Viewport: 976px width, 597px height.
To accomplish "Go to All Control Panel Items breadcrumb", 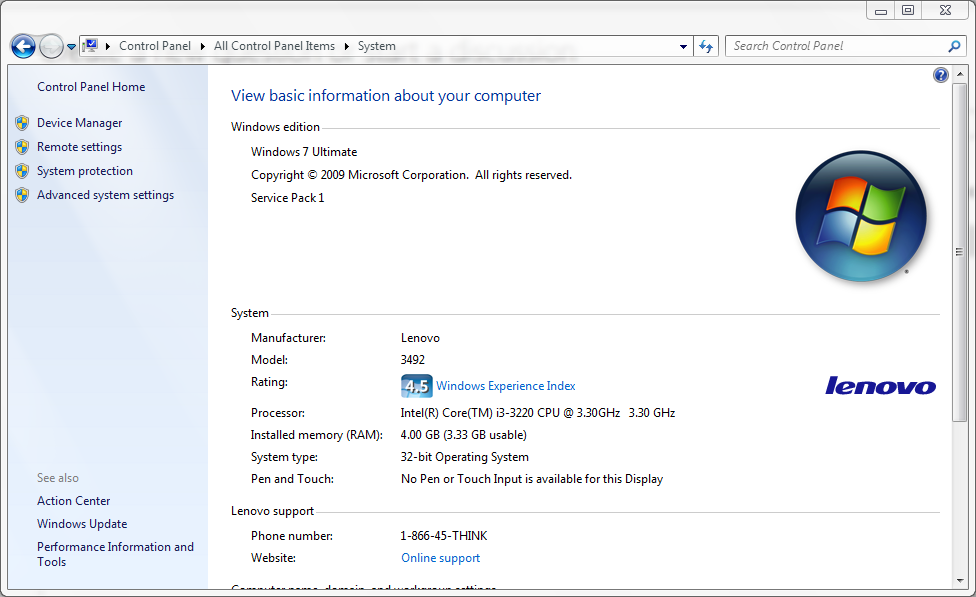I will point(274,46).
